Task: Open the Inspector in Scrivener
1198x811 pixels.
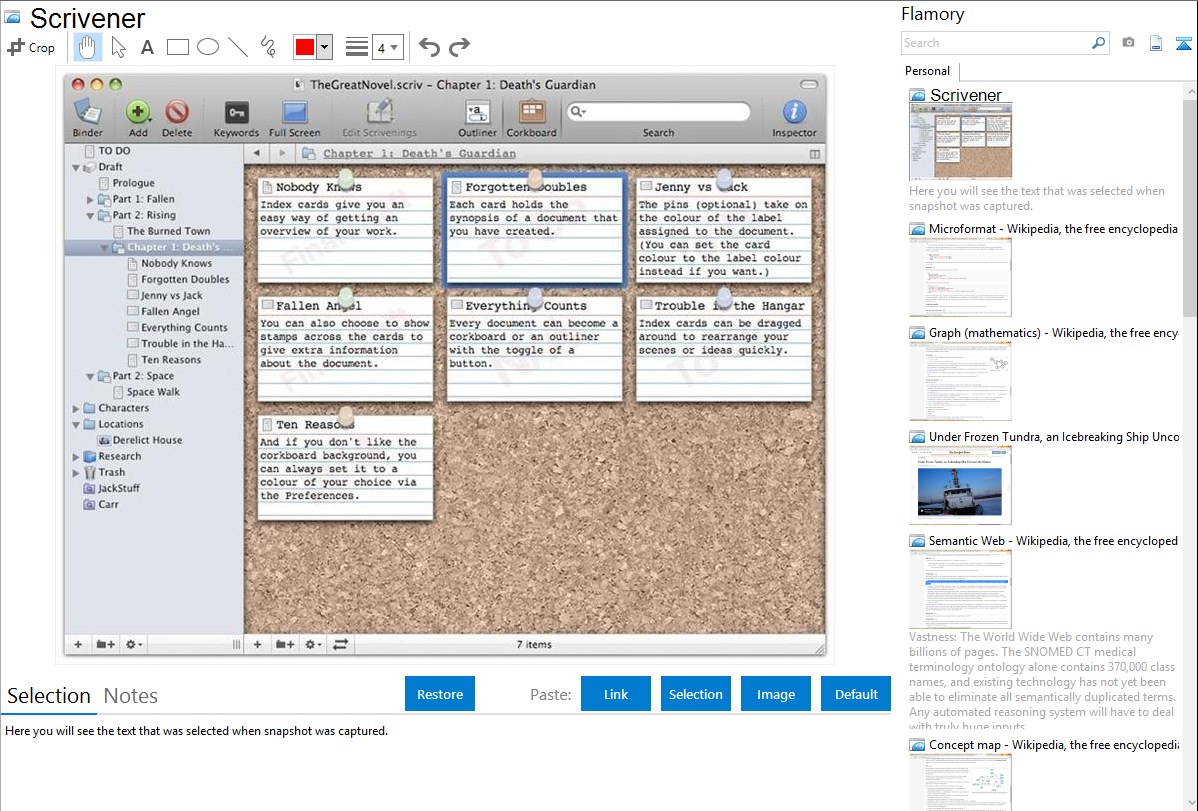Action: [x=795, y=113]
